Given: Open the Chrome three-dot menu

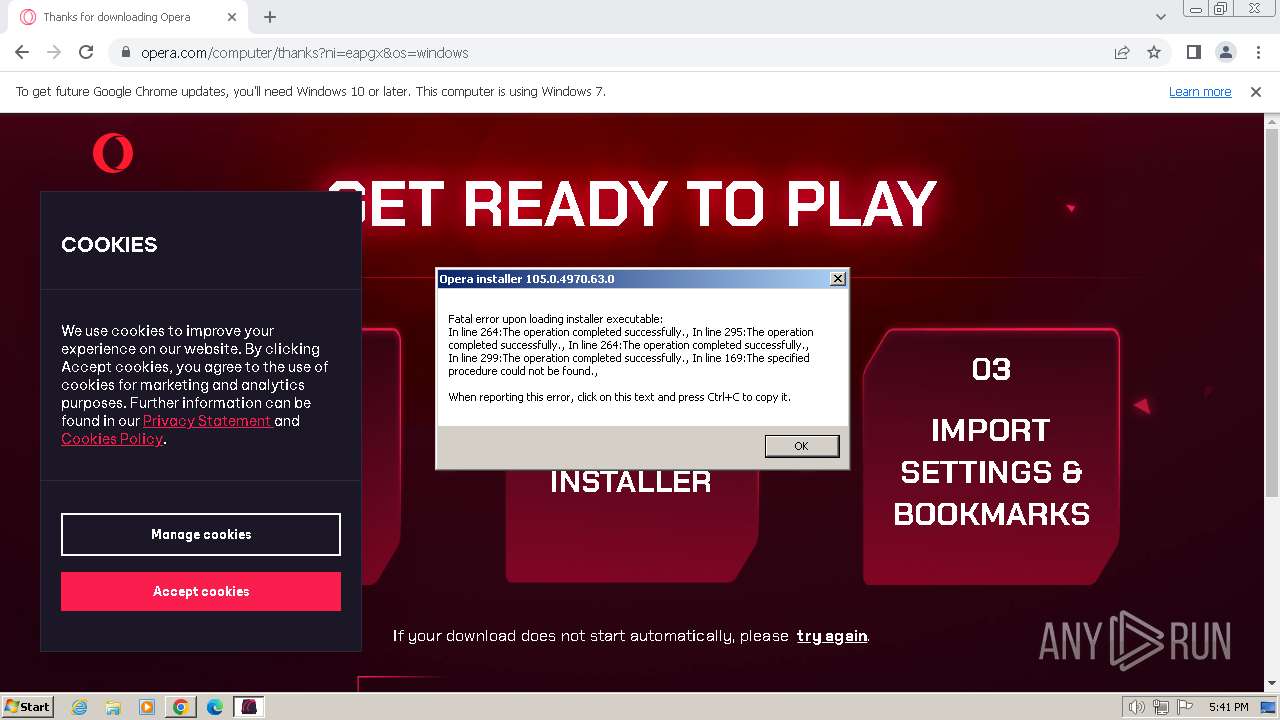Looking at the screenshot, I should (1258, 52).
